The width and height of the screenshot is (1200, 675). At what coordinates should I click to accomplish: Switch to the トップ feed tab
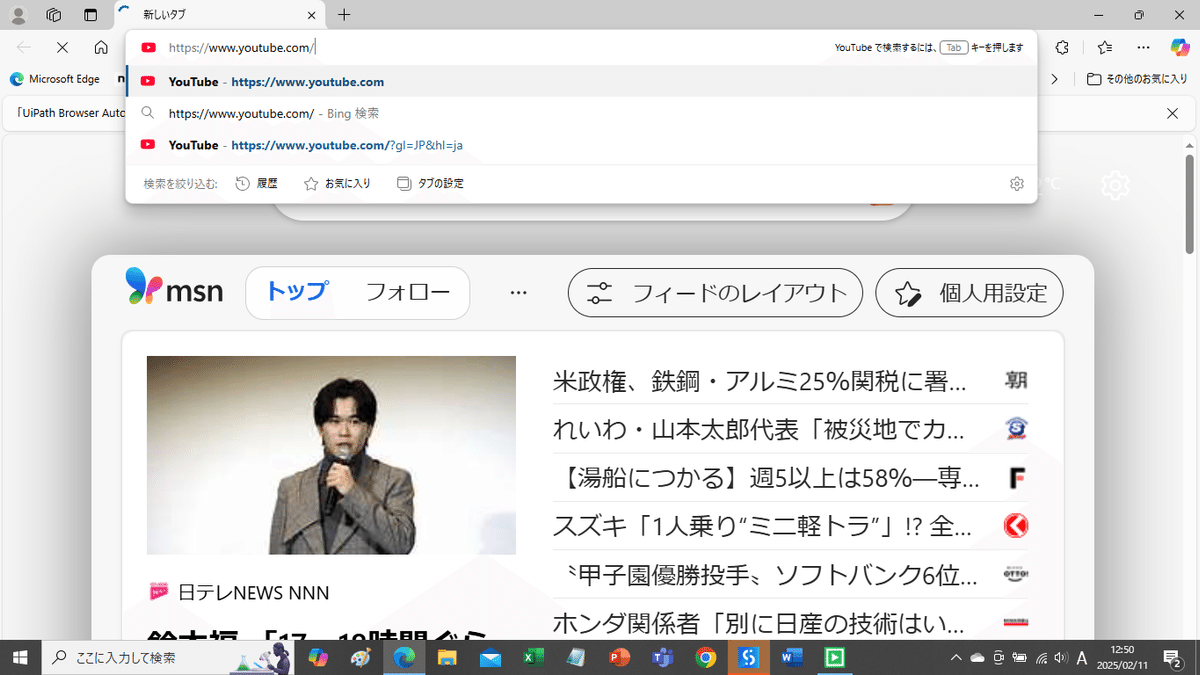296,293
